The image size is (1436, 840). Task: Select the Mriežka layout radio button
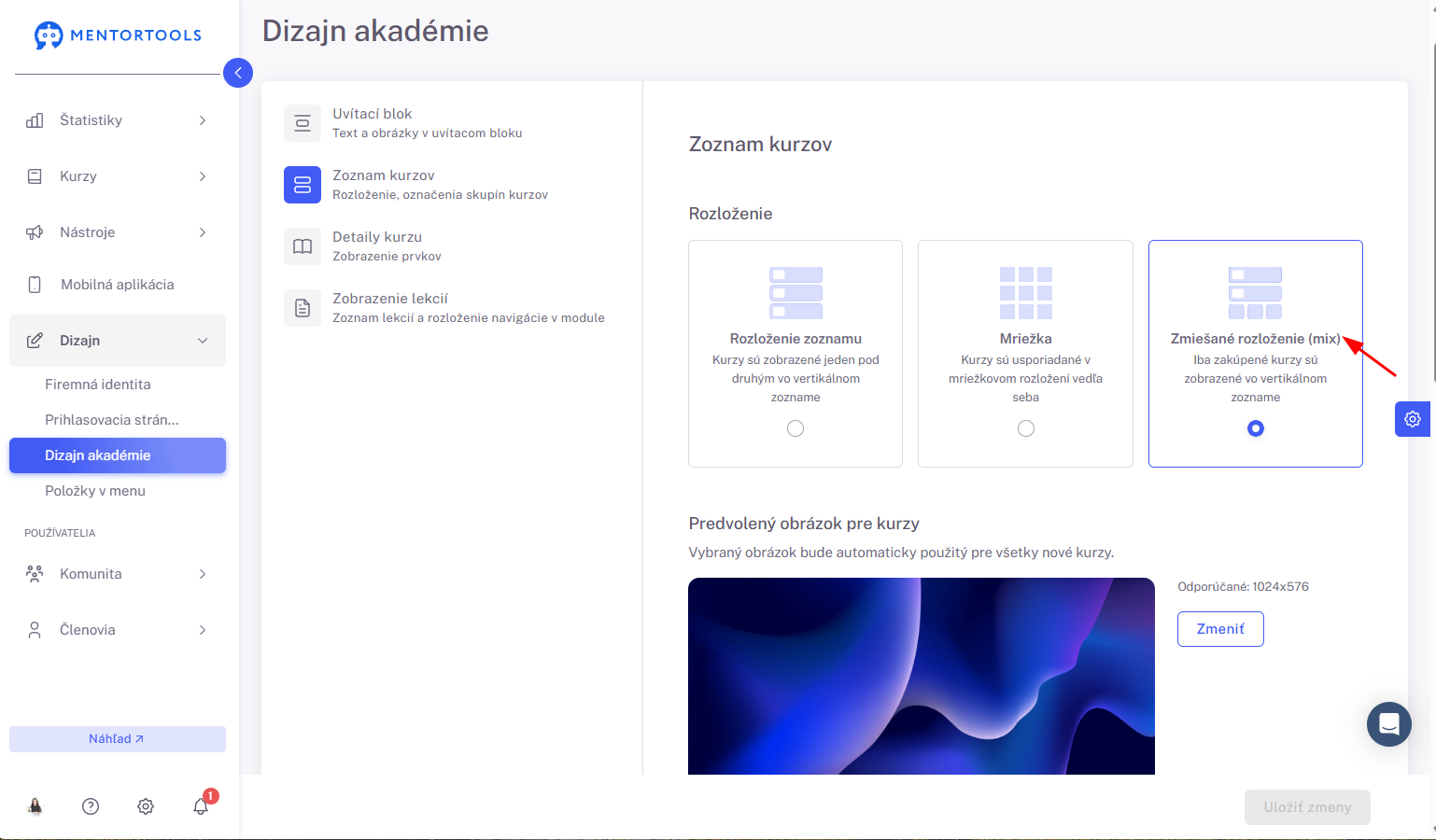1026,428
